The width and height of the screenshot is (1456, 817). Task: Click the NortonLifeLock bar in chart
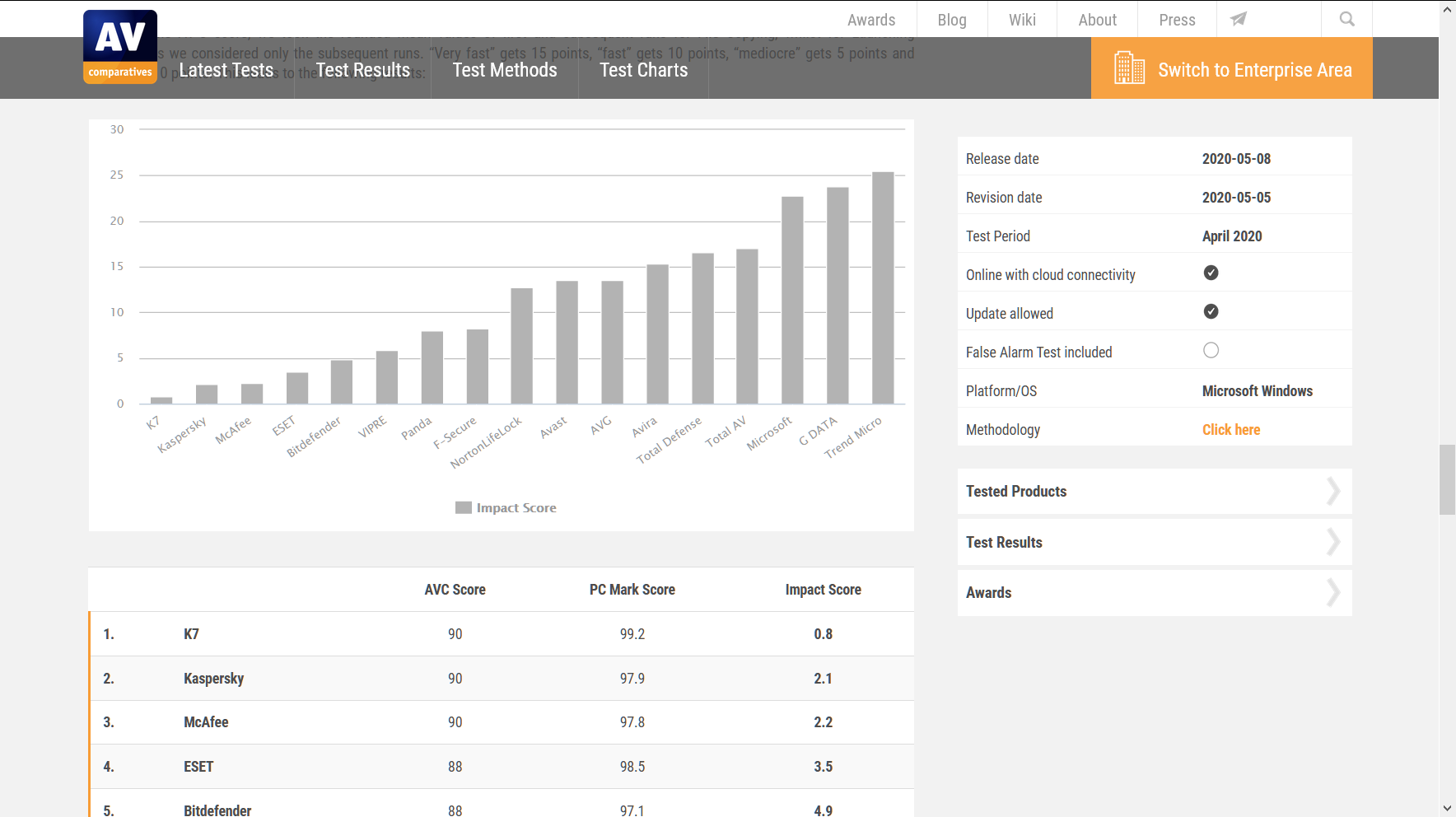(521, 346)
